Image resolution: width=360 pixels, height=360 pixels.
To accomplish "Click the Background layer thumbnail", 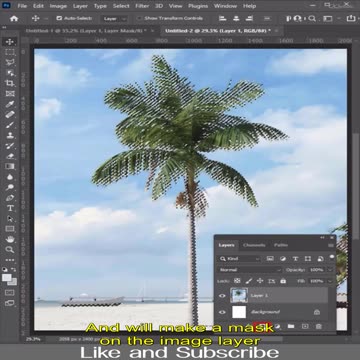I will 239,312.
